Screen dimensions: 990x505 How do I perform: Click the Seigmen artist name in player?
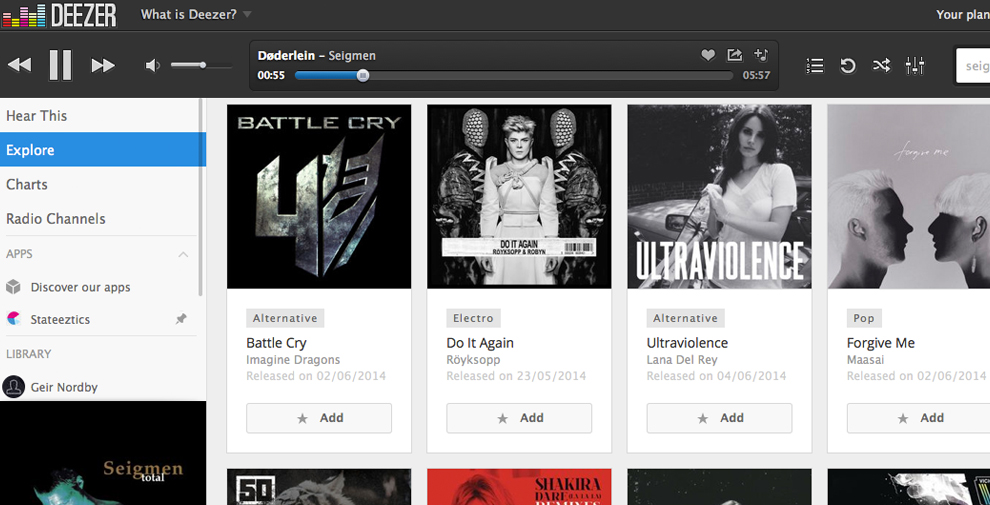pyautogui.click(x=352, y=56)
